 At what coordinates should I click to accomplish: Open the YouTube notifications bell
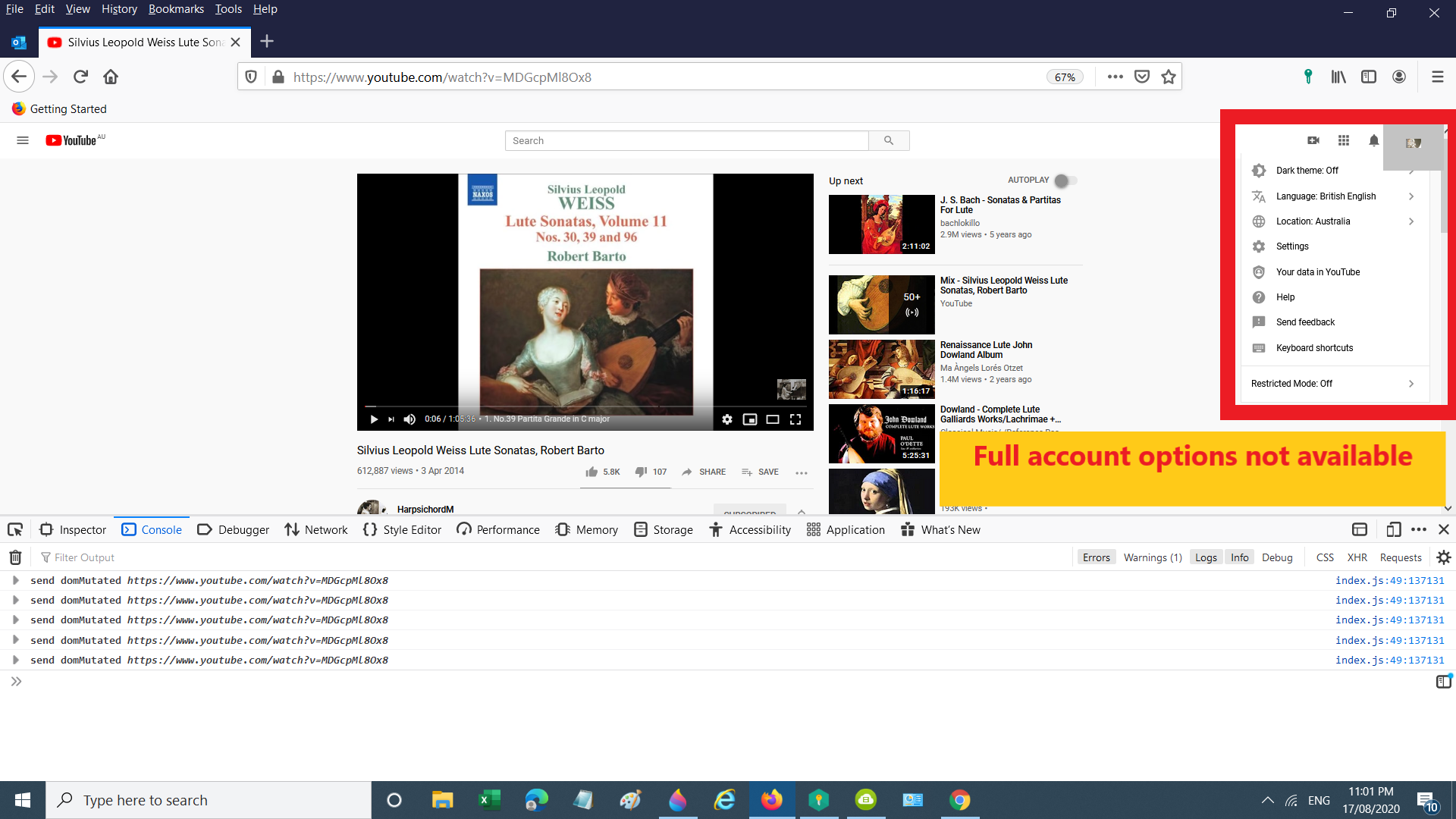[1373, 140]
